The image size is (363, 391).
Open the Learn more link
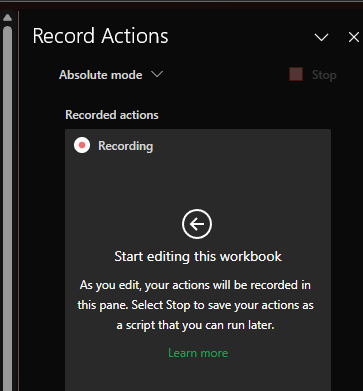[x=198, y=353]
